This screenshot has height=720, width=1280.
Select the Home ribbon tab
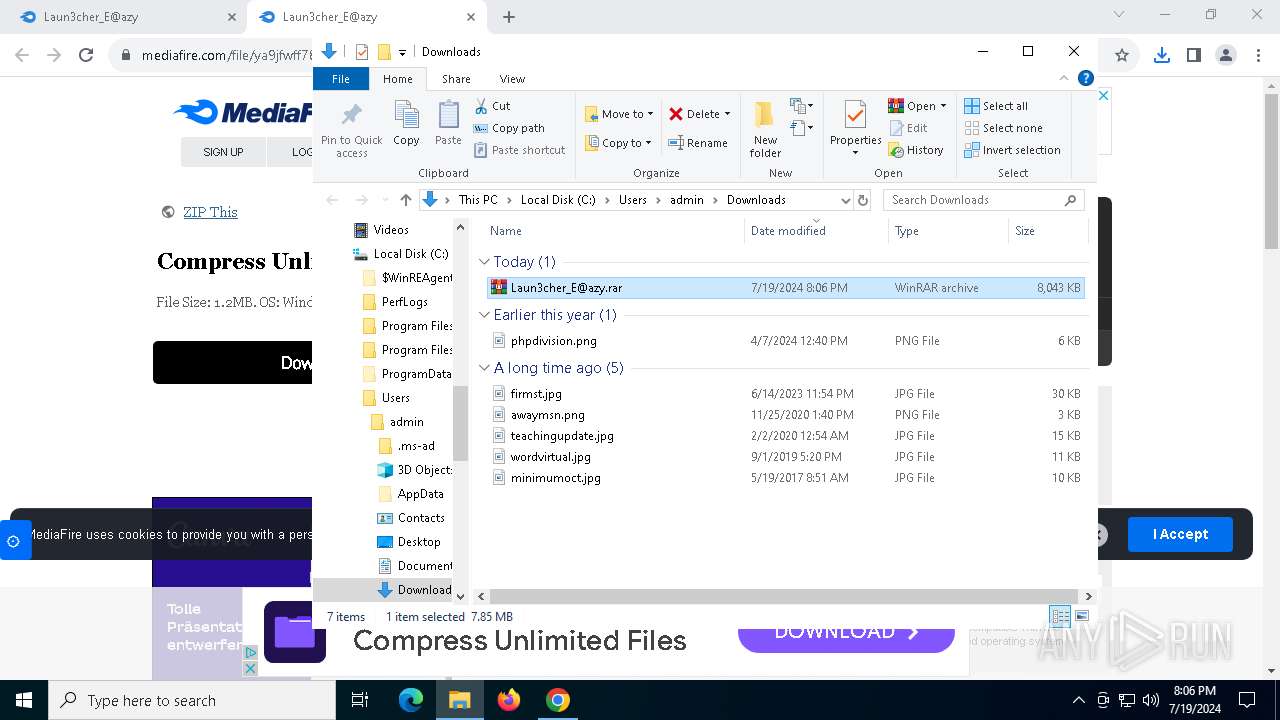pos(397,79)
